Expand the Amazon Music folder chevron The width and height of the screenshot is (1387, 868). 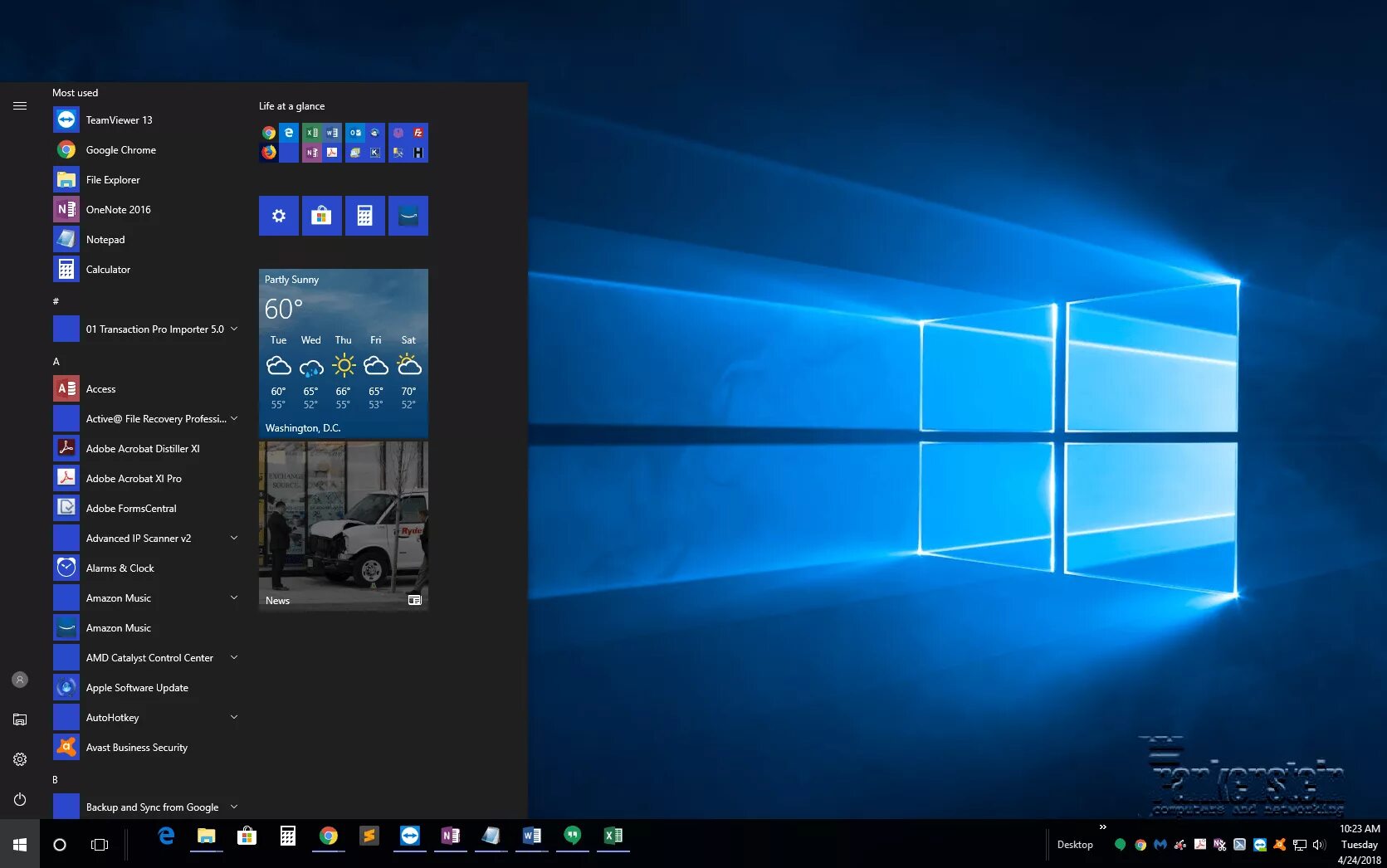pyautogui.click(x=234, y=598)
